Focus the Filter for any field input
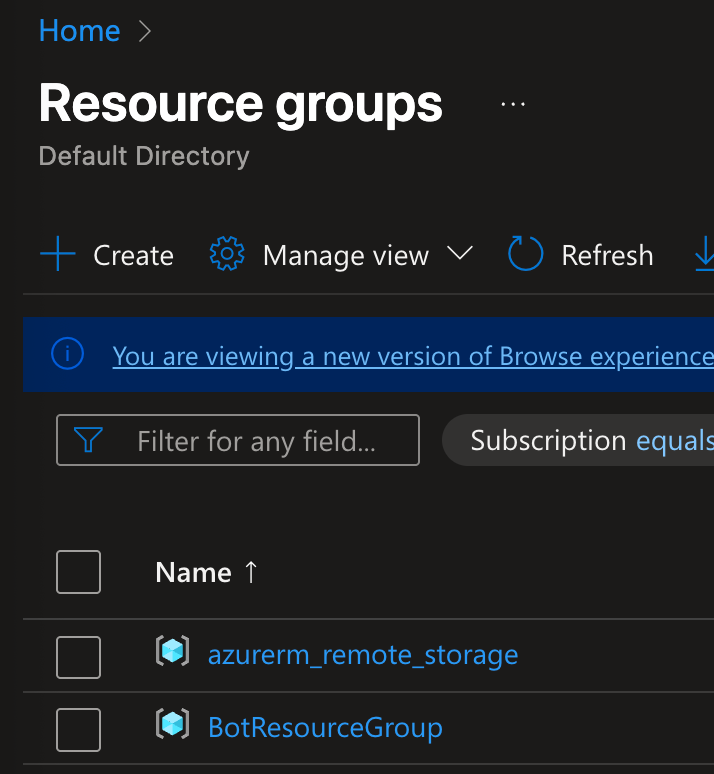This screenshot has height=774, width=714. point(256,441)
